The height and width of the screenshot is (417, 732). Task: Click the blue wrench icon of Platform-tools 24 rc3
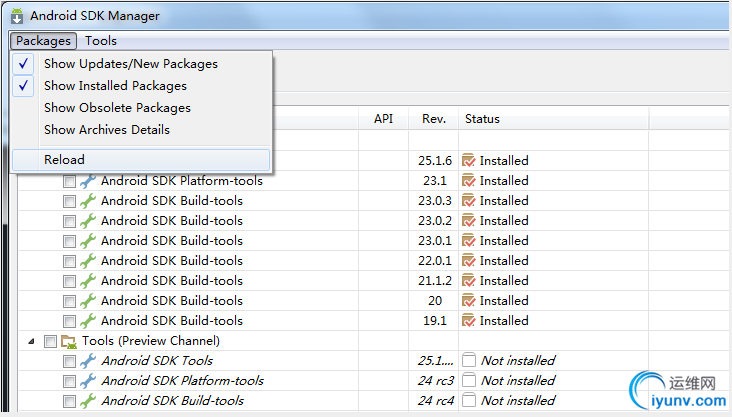click(x=88, y=381)
